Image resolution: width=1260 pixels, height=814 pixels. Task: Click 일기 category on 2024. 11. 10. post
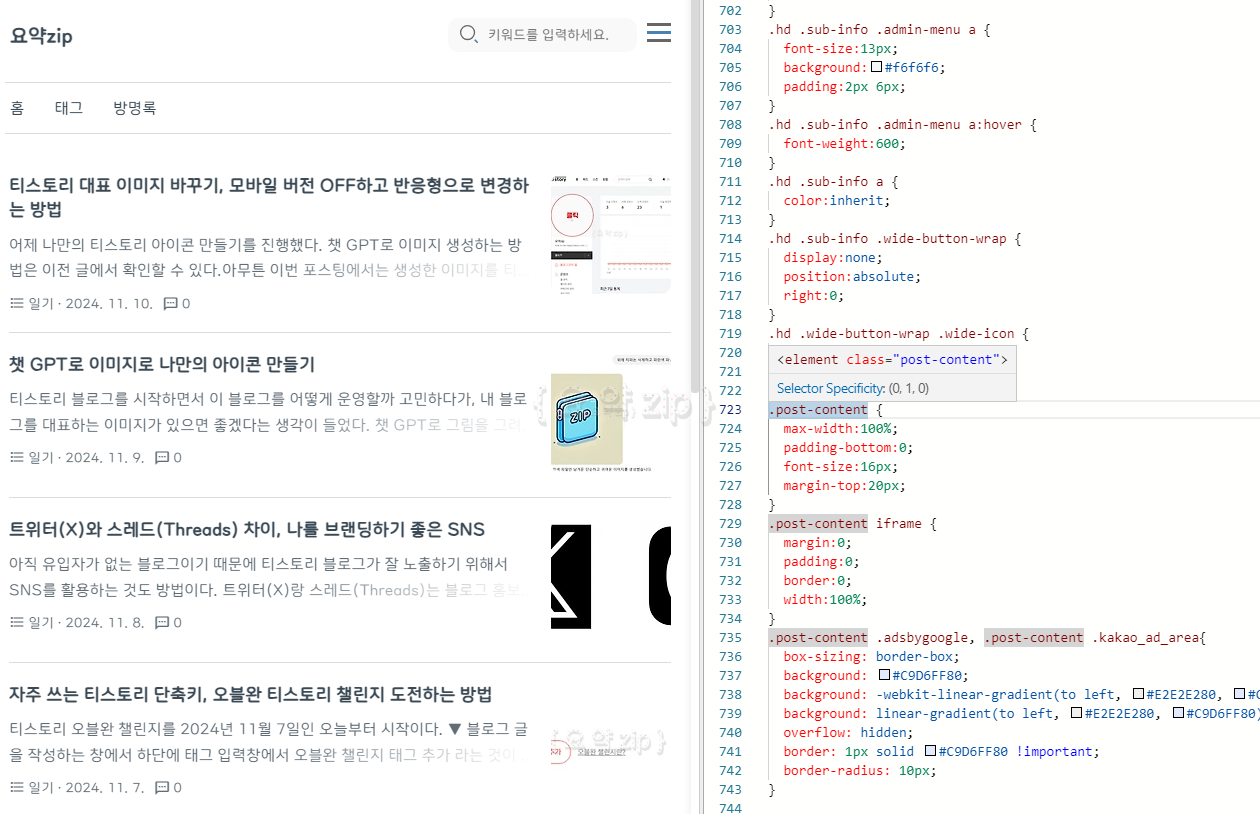point(41,303)
